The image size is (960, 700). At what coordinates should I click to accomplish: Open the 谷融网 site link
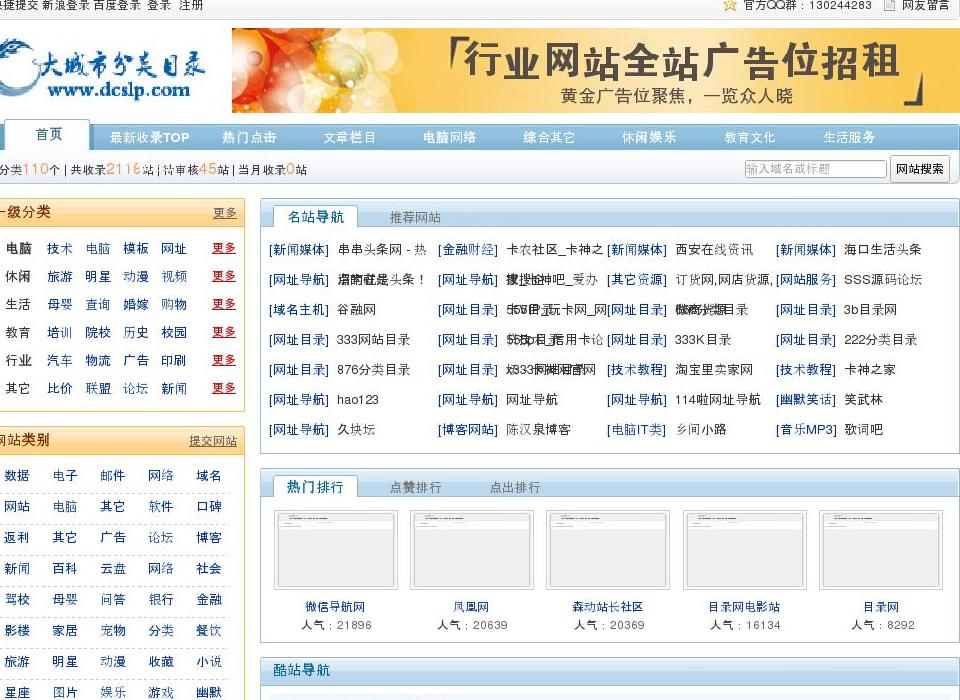[x=356, y=310]
